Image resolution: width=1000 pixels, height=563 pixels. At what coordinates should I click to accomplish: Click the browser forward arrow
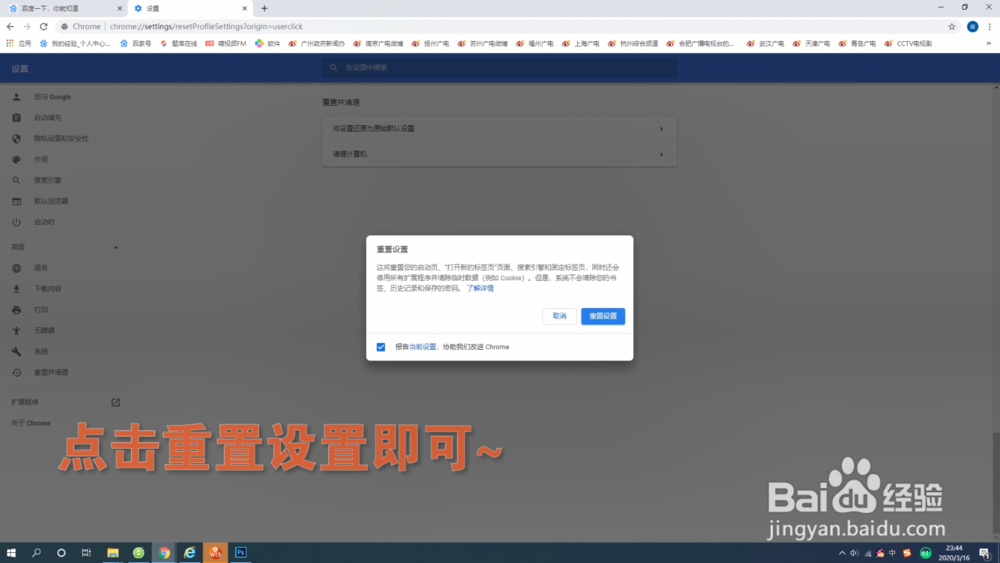coord(27,27)
